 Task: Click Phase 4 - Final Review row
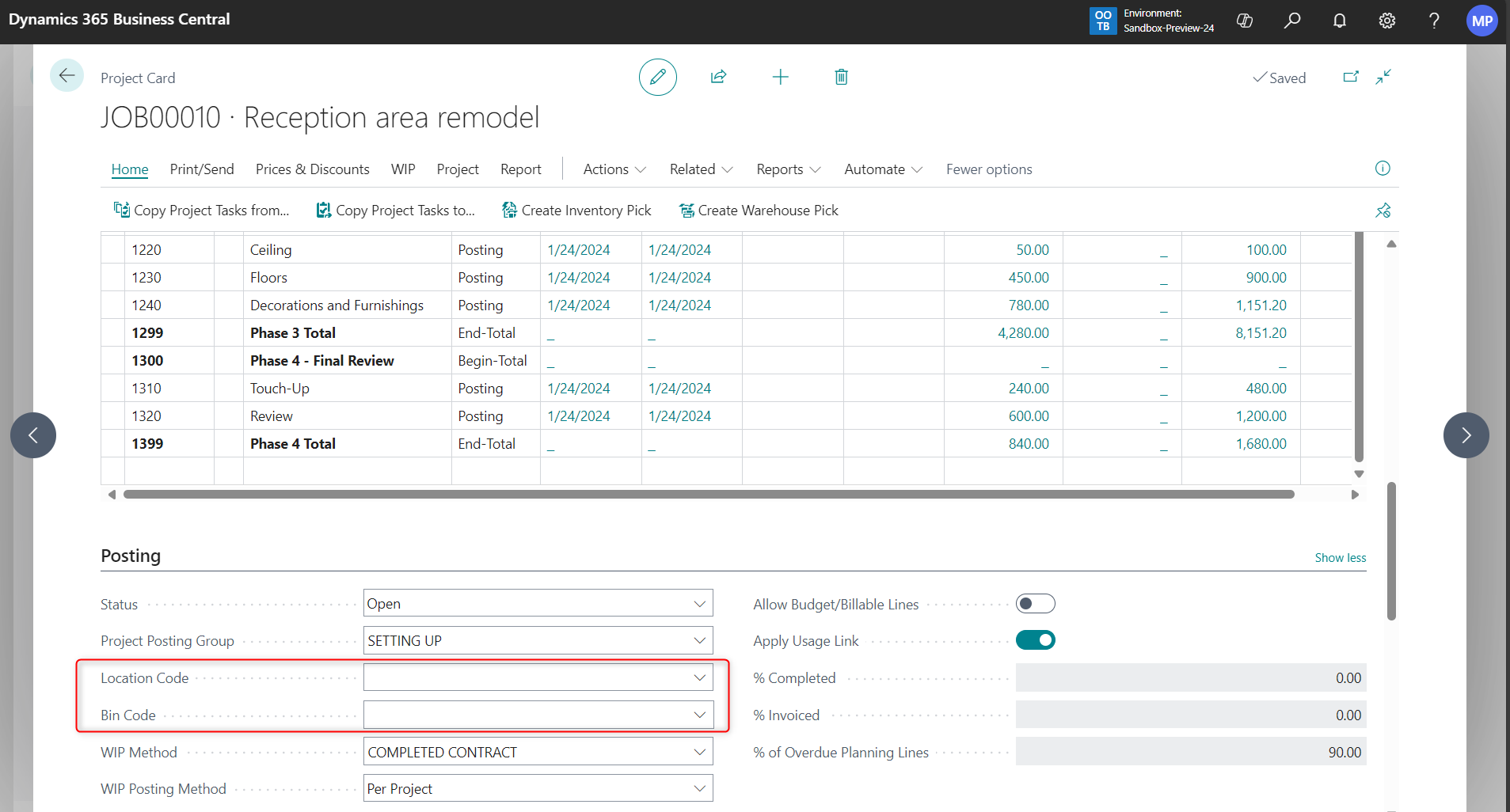click(x=726, y=361)
